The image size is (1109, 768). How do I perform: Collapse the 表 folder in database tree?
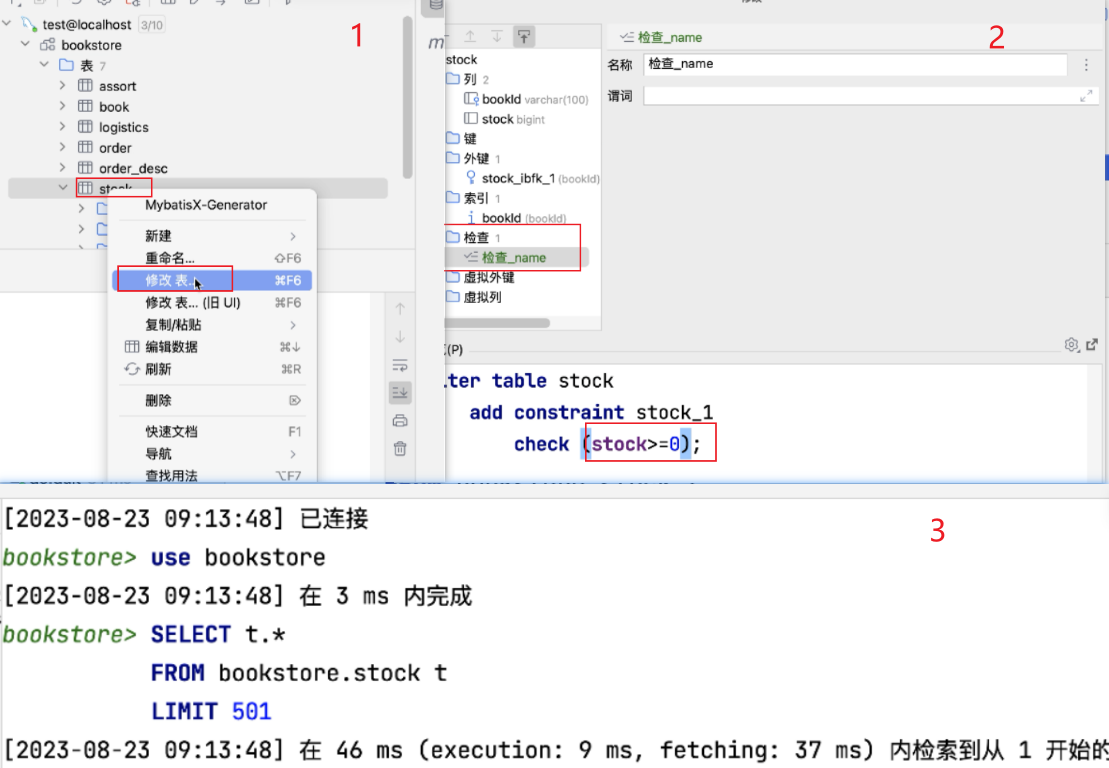44,64
